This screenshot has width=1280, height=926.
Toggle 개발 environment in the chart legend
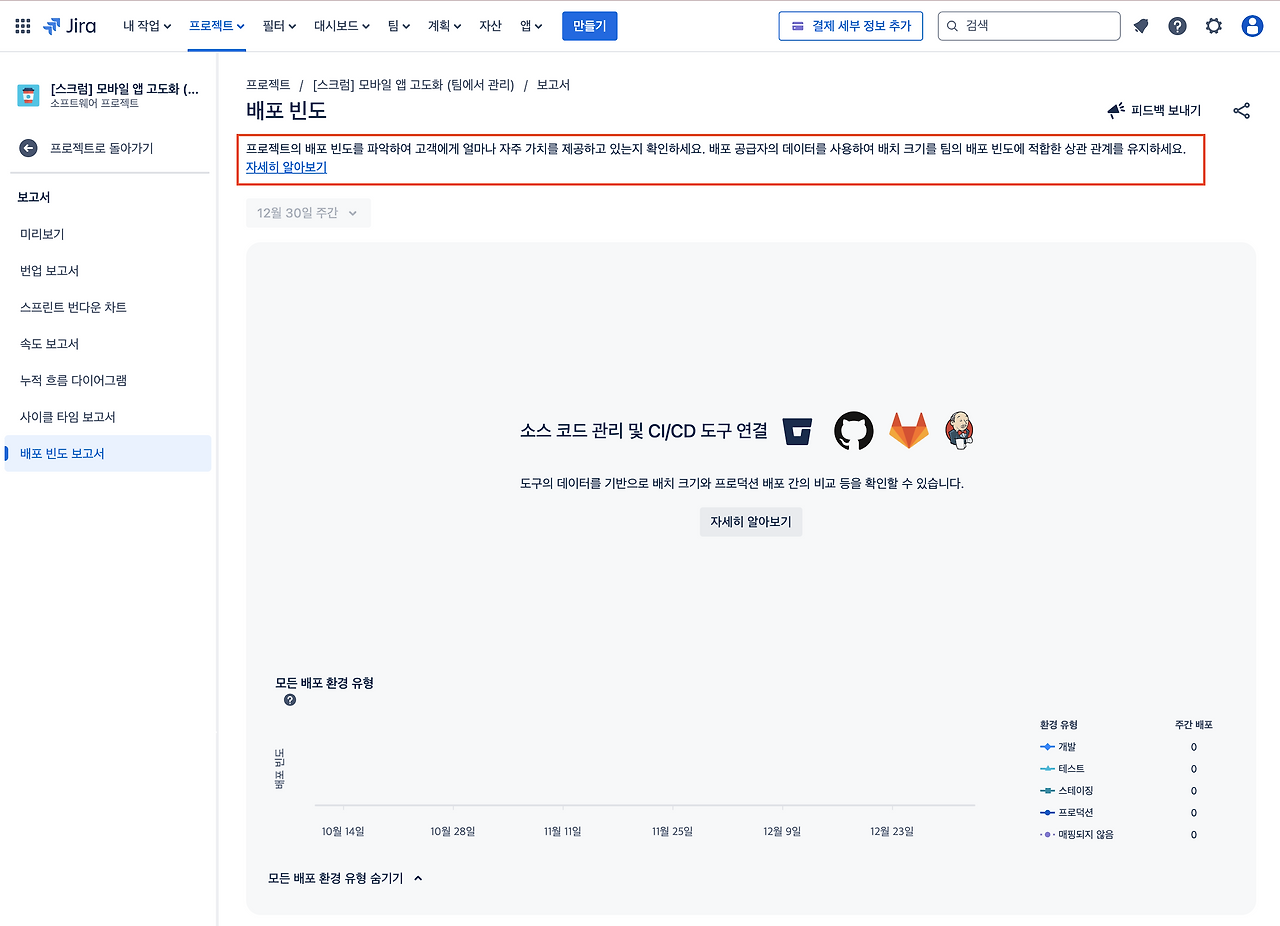tap(1064, 746)
